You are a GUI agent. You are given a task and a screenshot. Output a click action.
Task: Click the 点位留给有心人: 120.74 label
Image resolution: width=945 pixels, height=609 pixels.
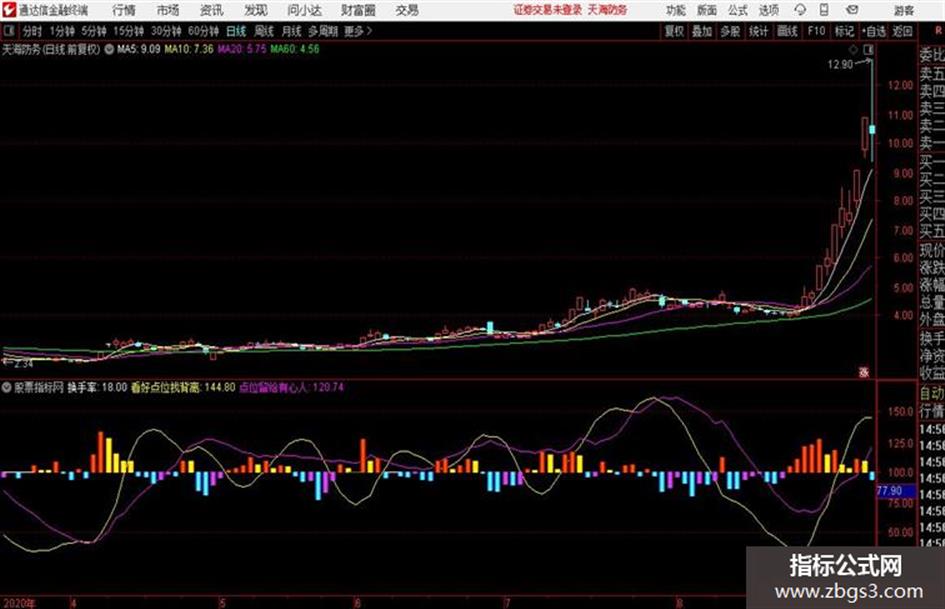click(292, 387)
